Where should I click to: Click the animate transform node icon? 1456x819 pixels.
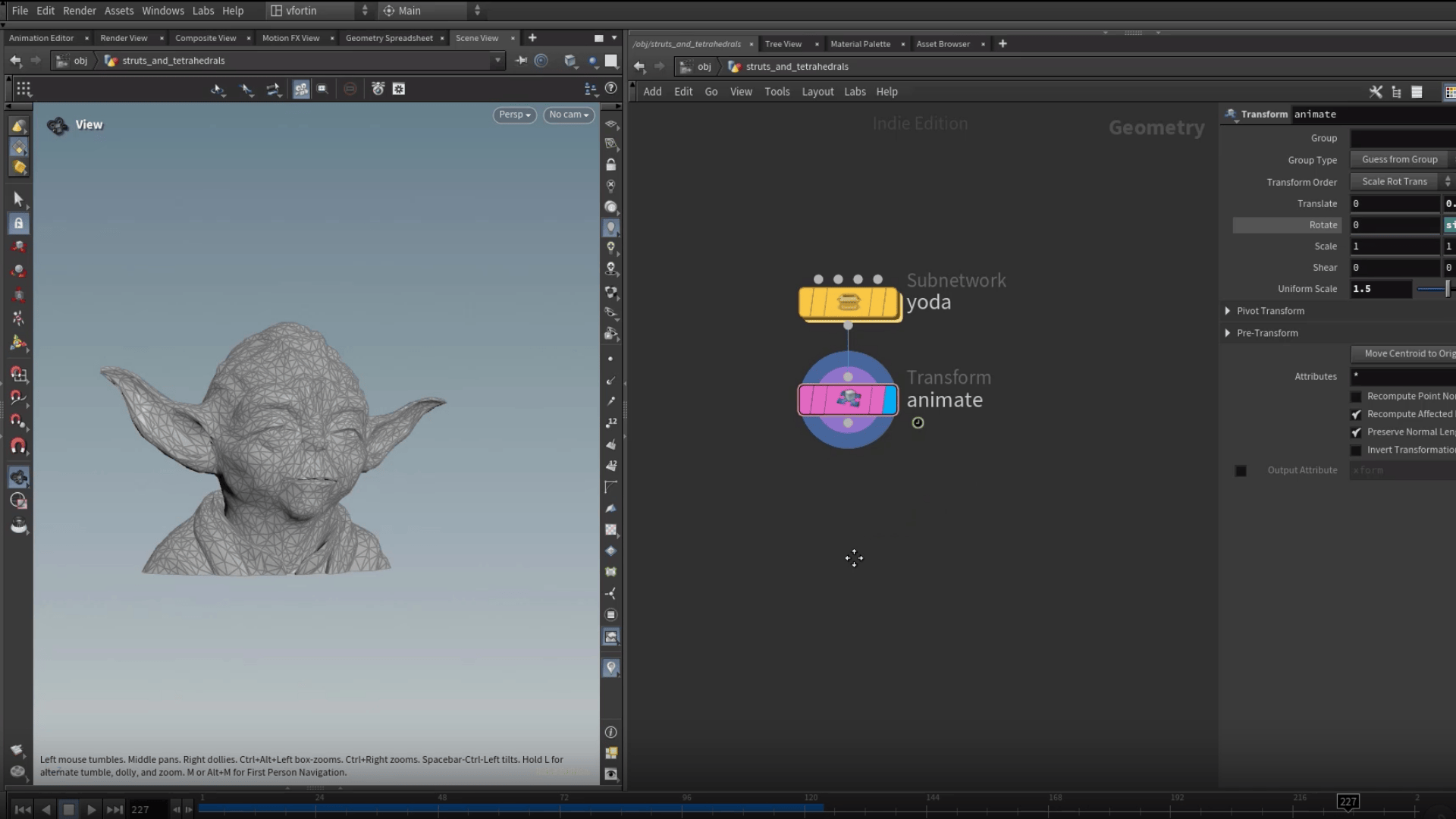click(849, 399)
